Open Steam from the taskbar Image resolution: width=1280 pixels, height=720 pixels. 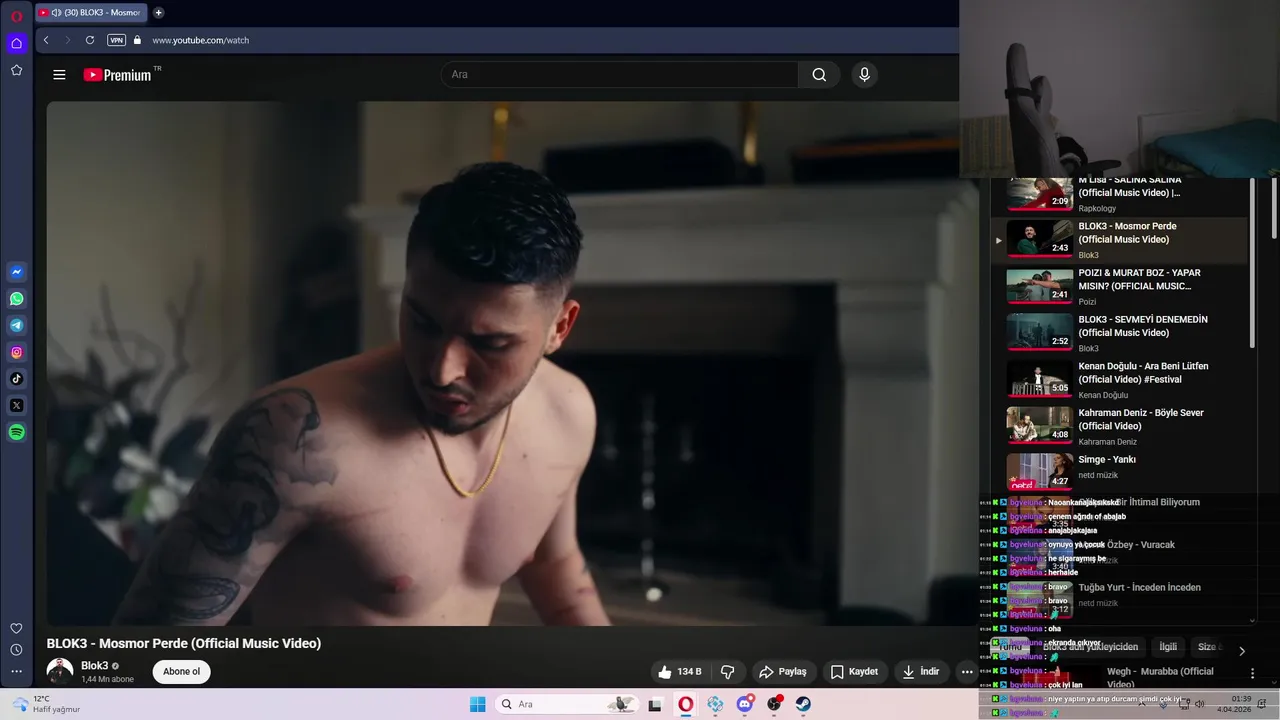tap(803, 704)
